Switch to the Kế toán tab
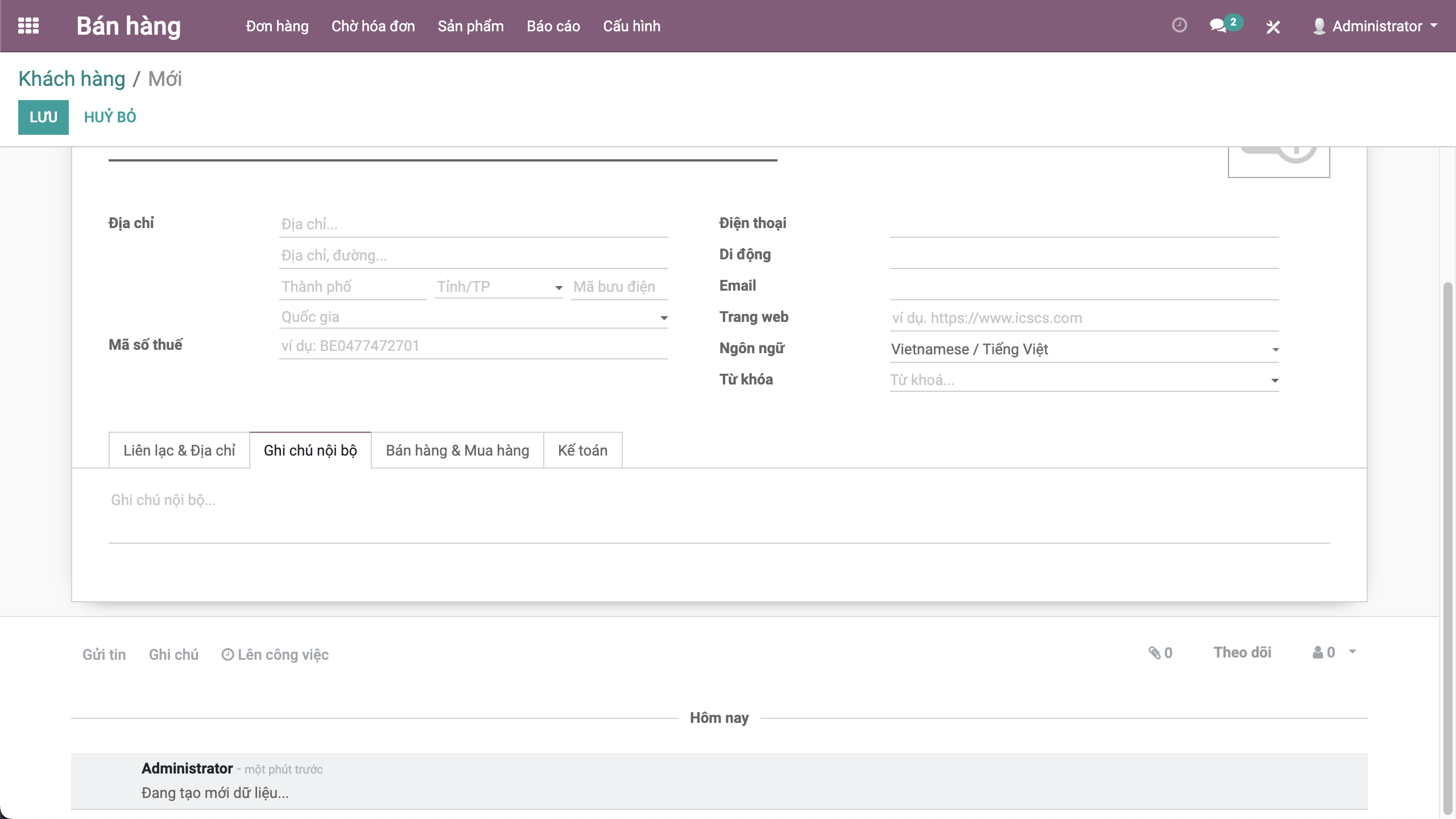This screenshot has height=819, width=1456. (582, 450)
